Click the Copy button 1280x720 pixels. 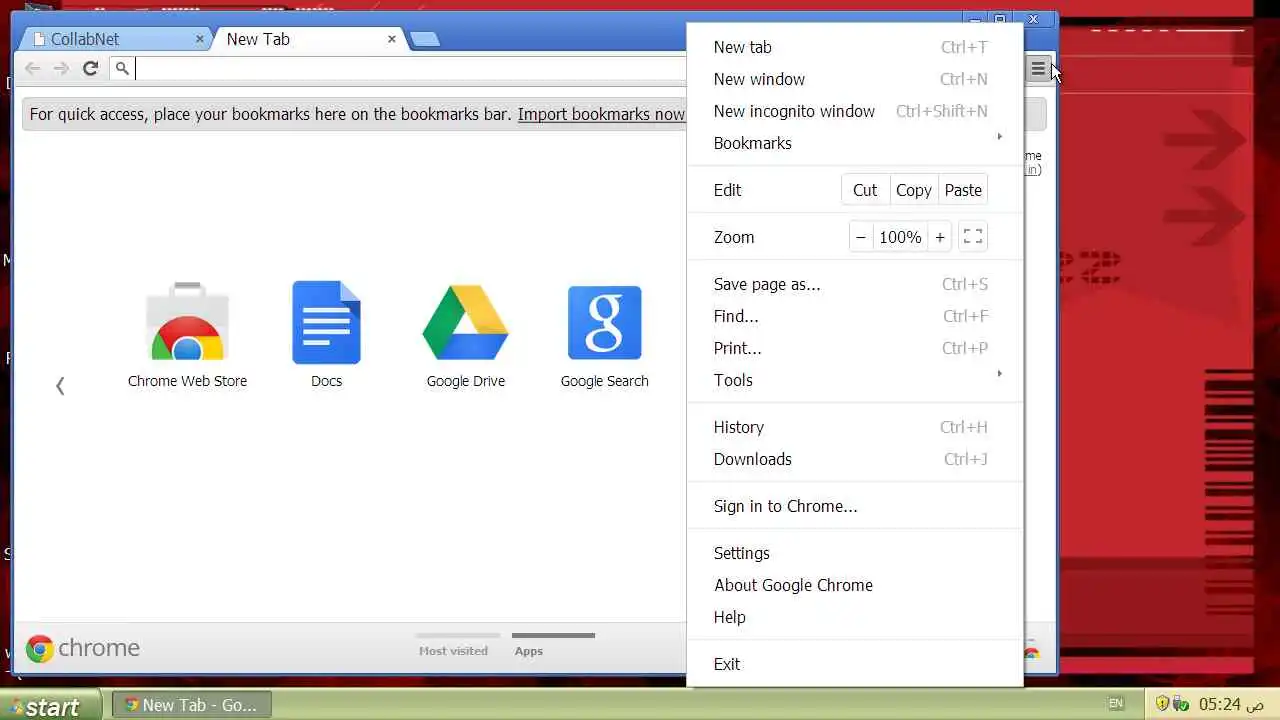pos(913,190)
